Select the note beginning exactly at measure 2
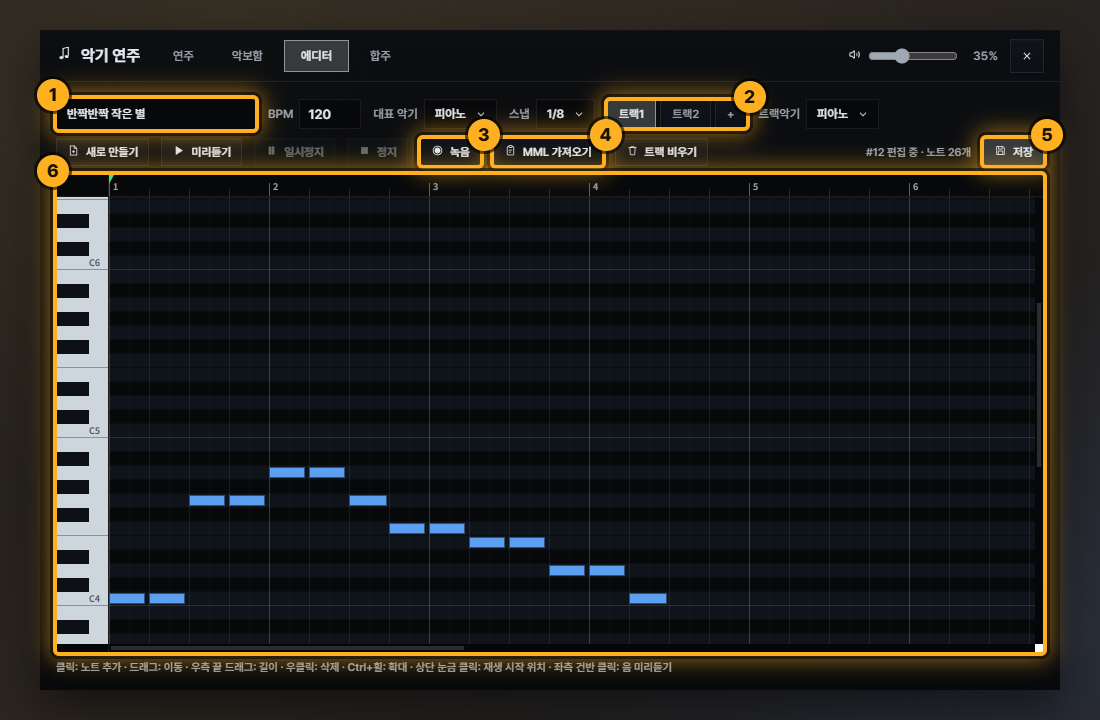 pyautogui.click(x=287, y=472)
